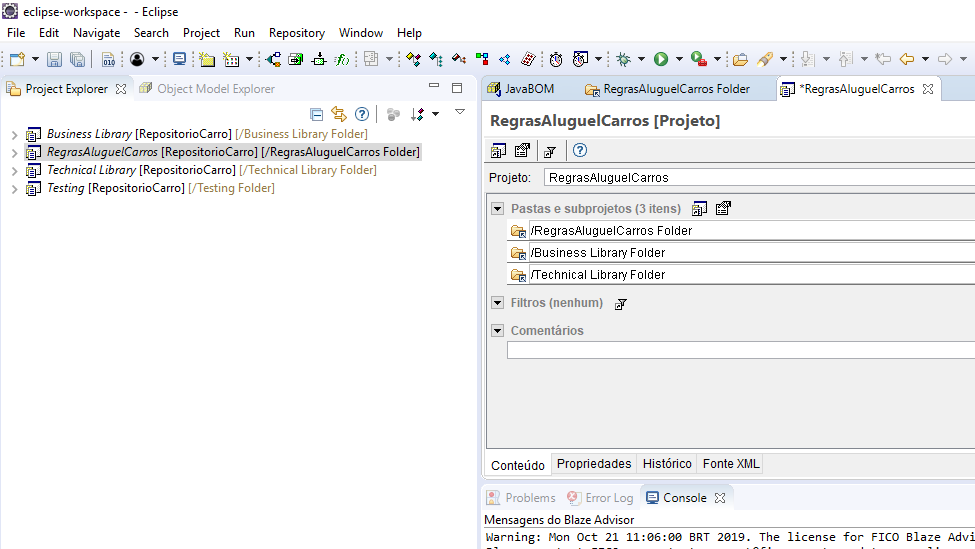
Task: Click the Run with toolbox icon
Action: [699, 59]
